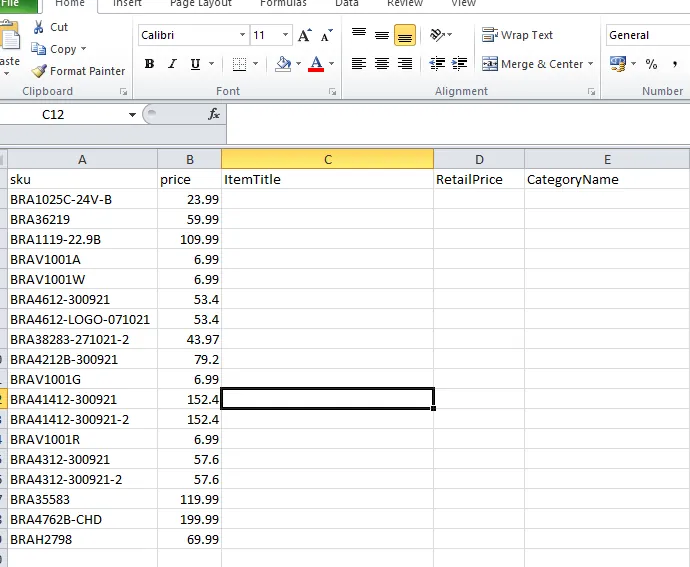690x567 pixels.
Task: Activate the Format Painter brush
Action: [x=39, y=71]
